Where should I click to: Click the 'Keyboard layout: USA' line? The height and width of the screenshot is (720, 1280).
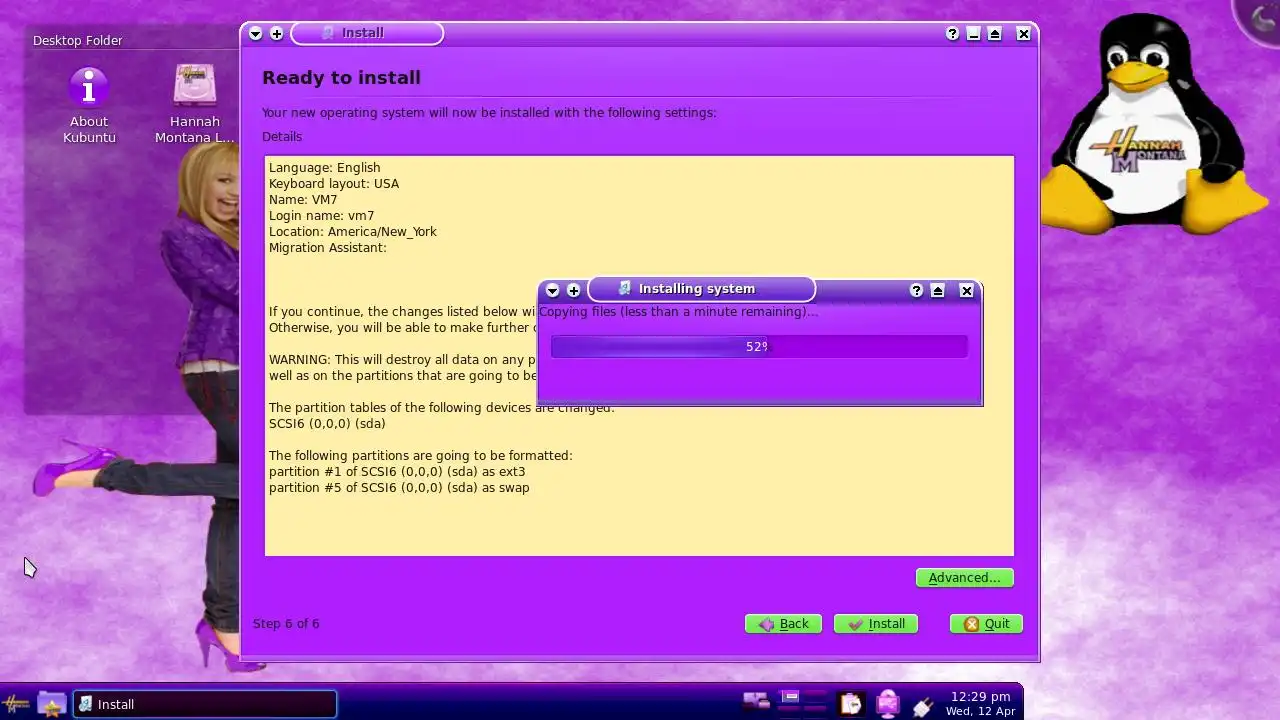334,184
